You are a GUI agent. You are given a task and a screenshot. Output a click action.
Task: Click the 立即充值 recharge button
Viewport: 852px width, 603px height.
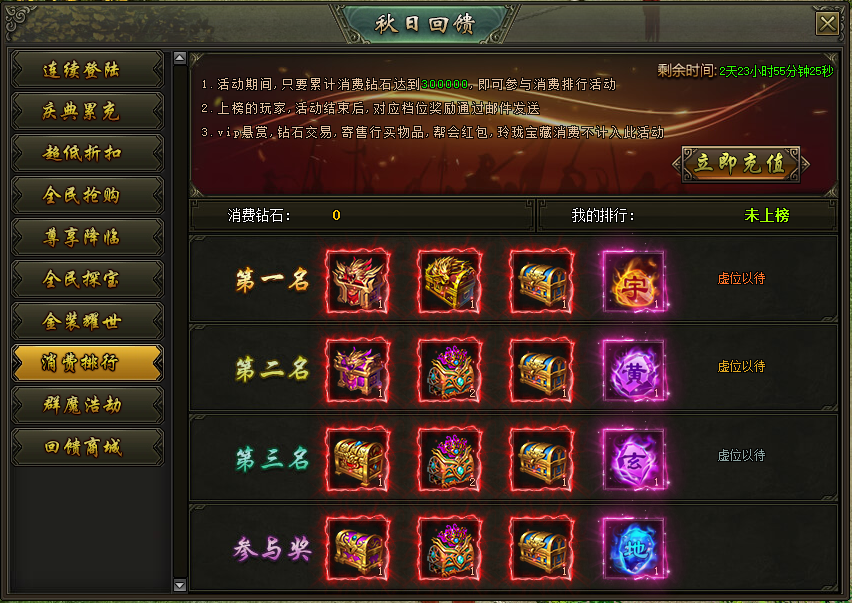[741, 164]
